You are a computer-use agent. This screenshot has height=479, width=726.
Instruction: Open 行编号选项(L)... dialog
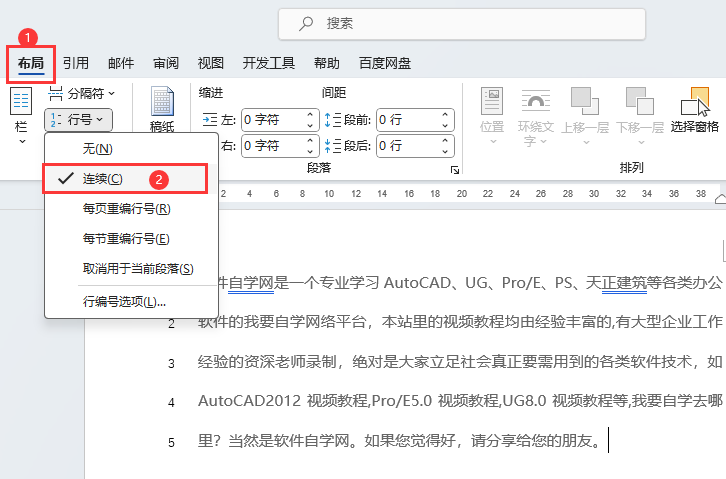coord(131,302)
